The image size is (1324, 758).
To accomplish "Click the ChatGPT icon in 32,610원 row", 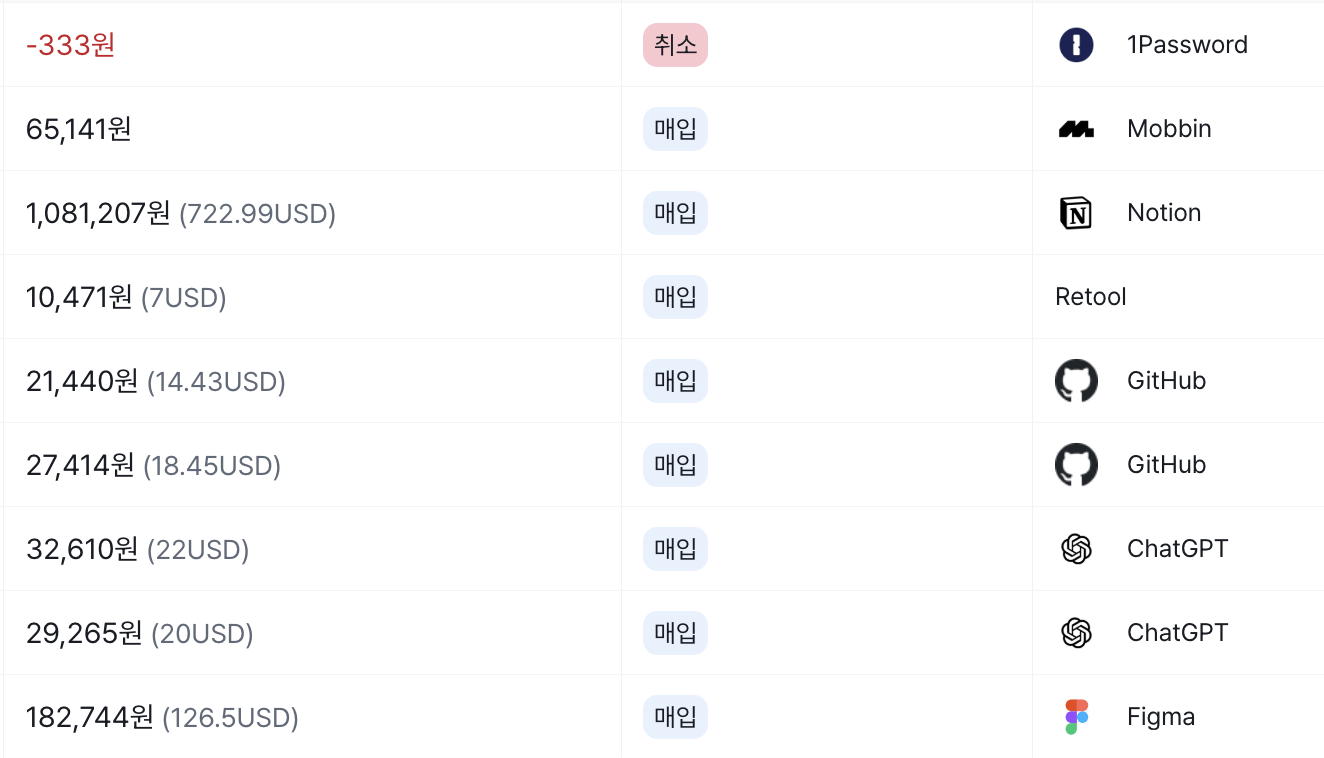I will 1076,549.
